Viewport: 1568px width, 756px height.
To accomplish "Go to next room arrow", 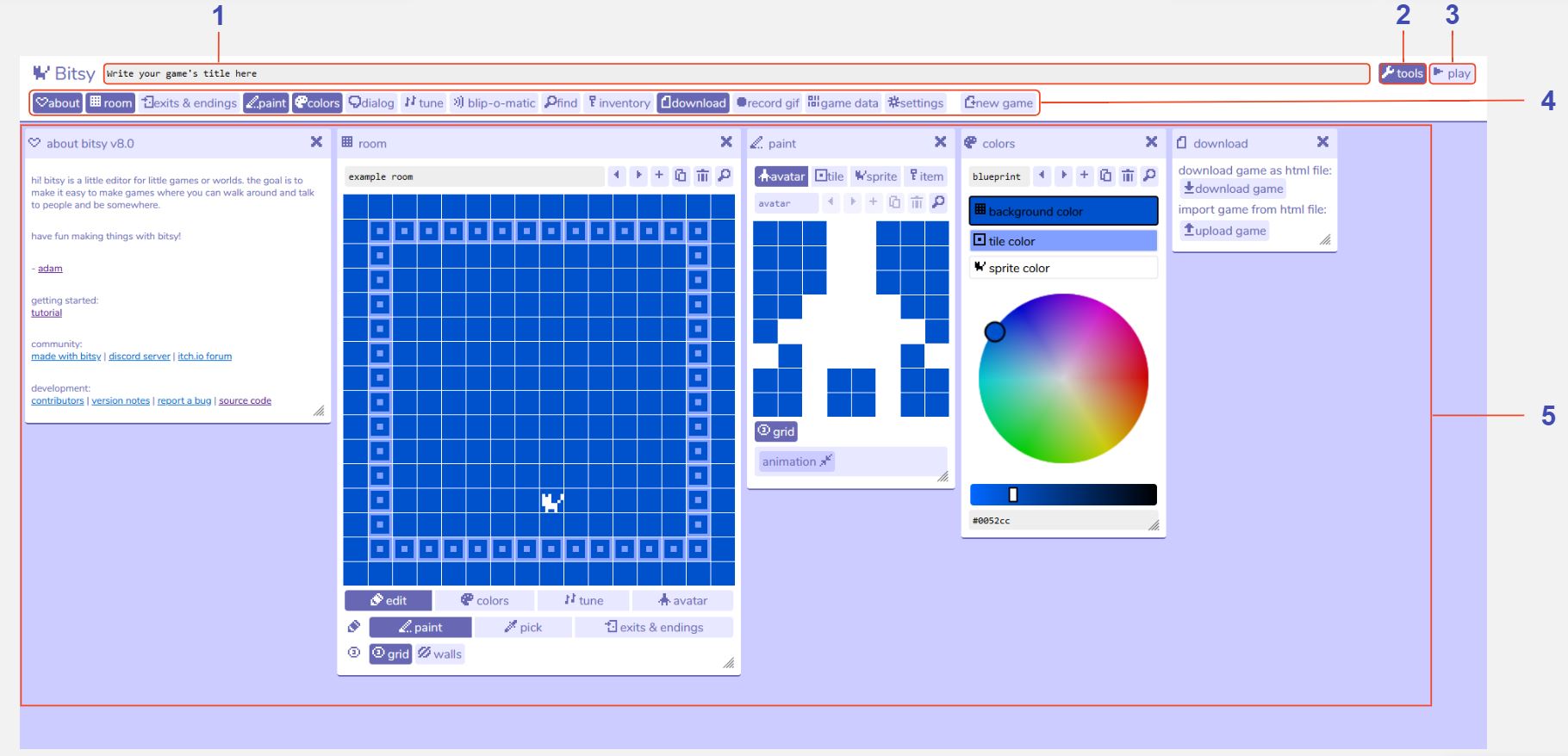I will (x=638, y=176).
